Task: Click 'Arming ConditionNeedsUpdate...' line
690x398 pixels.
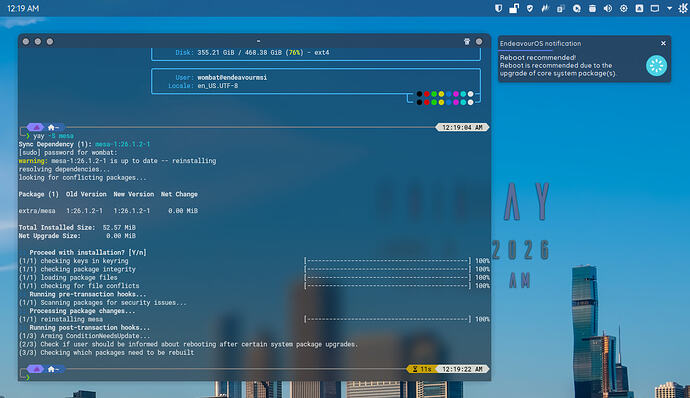Action: [84, 336]
